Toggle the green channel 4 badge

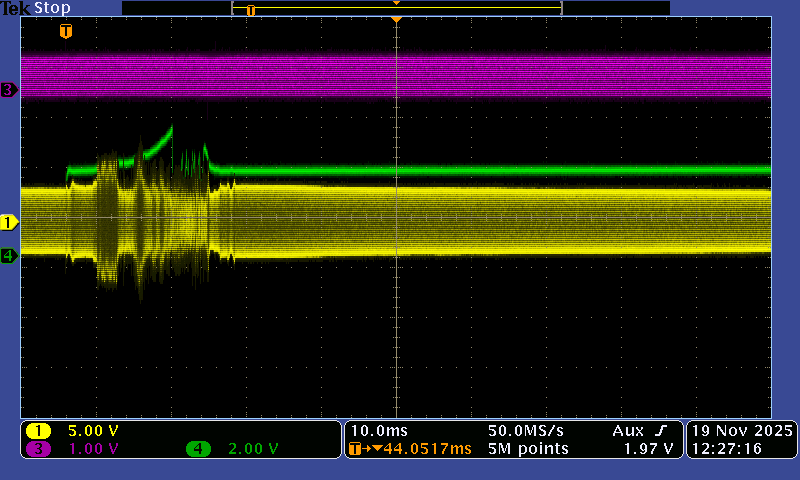(198, 449)
